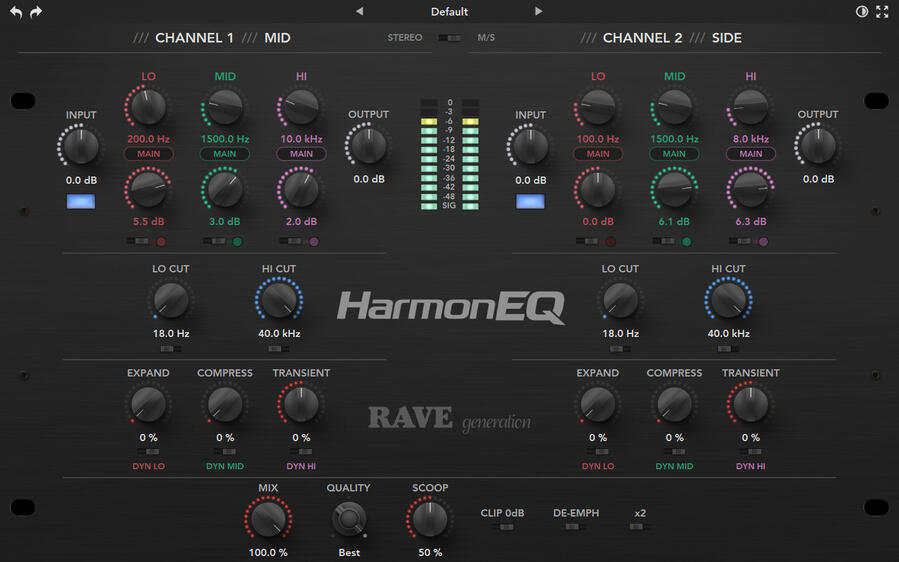Toggle Channel 1 HI CUT switch under 40.0 kHz
899x562 pixels.
pos(279,349)
